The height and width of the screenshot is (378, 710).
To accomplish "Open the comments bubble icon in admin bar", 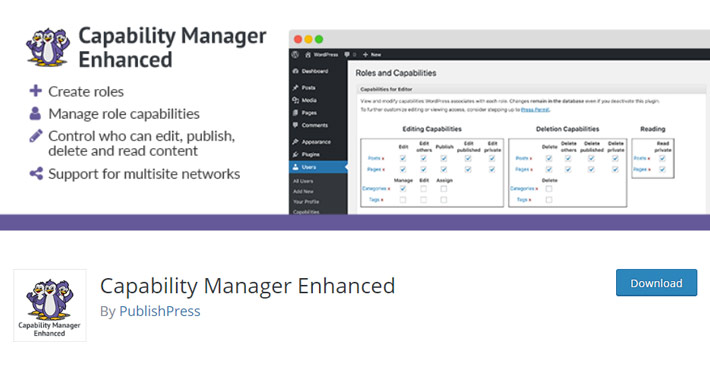I will [x=347, y=54].
